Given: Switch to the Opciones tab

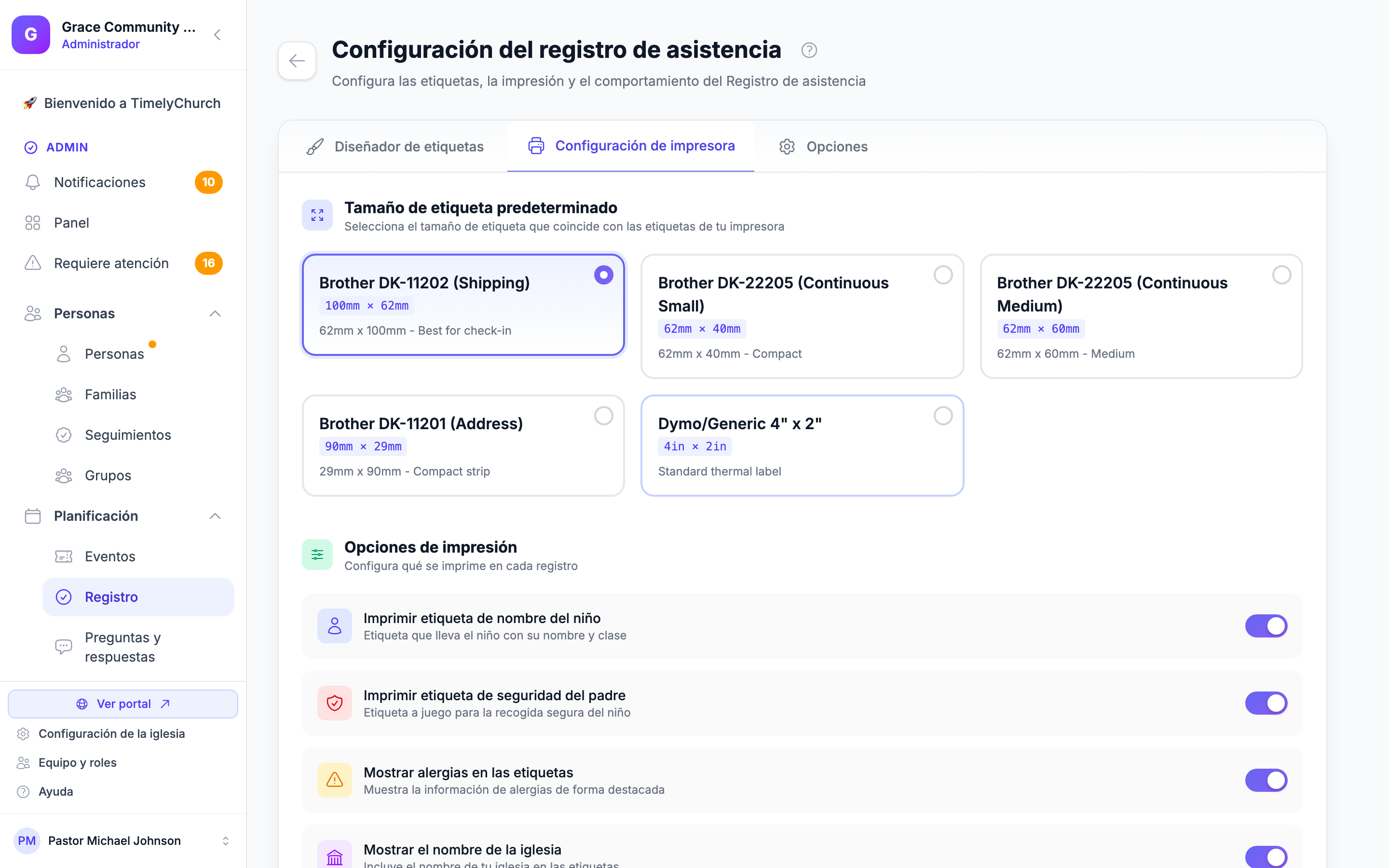Looking at the screenshot, I should (823, 147).
